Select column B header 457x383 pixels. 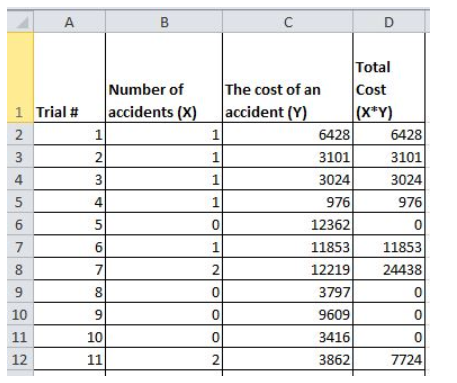pos(164,22)
